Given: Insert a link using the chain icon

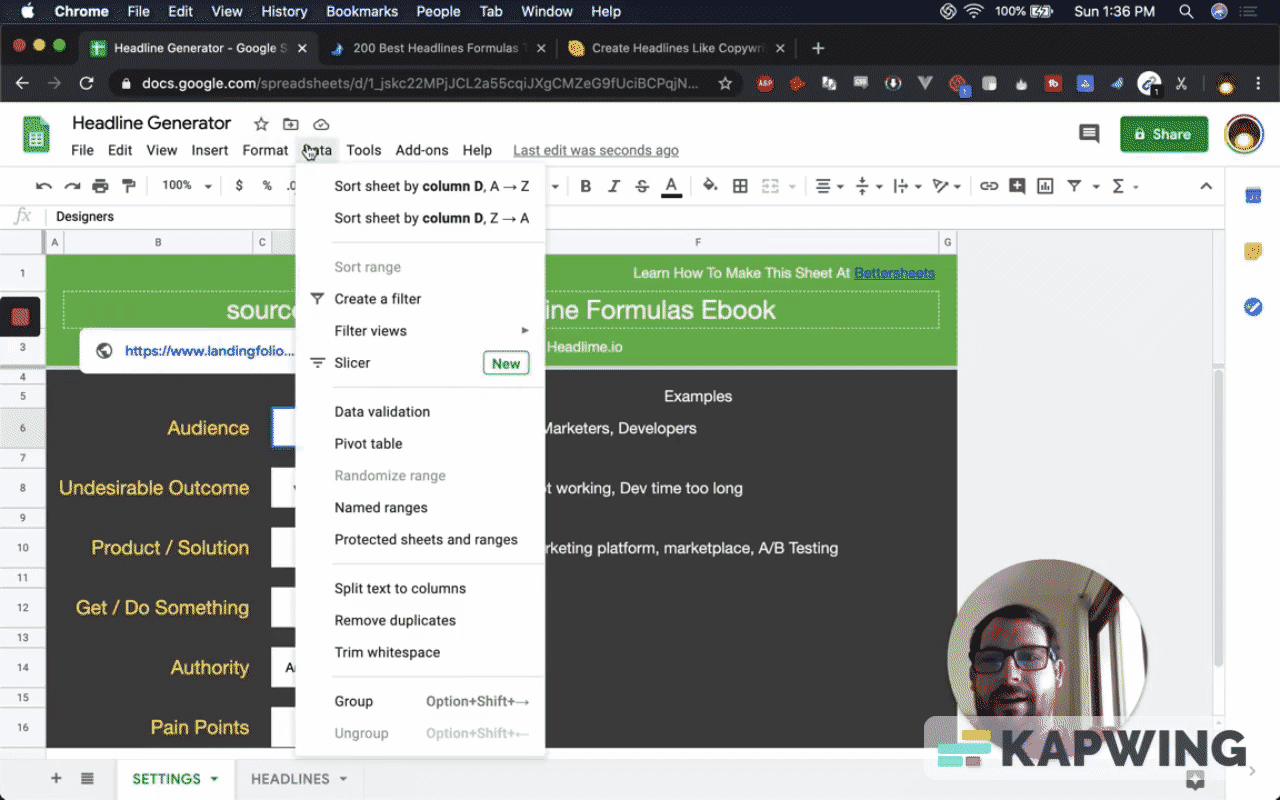Looking at the screenshot, I should coord(989,186).
